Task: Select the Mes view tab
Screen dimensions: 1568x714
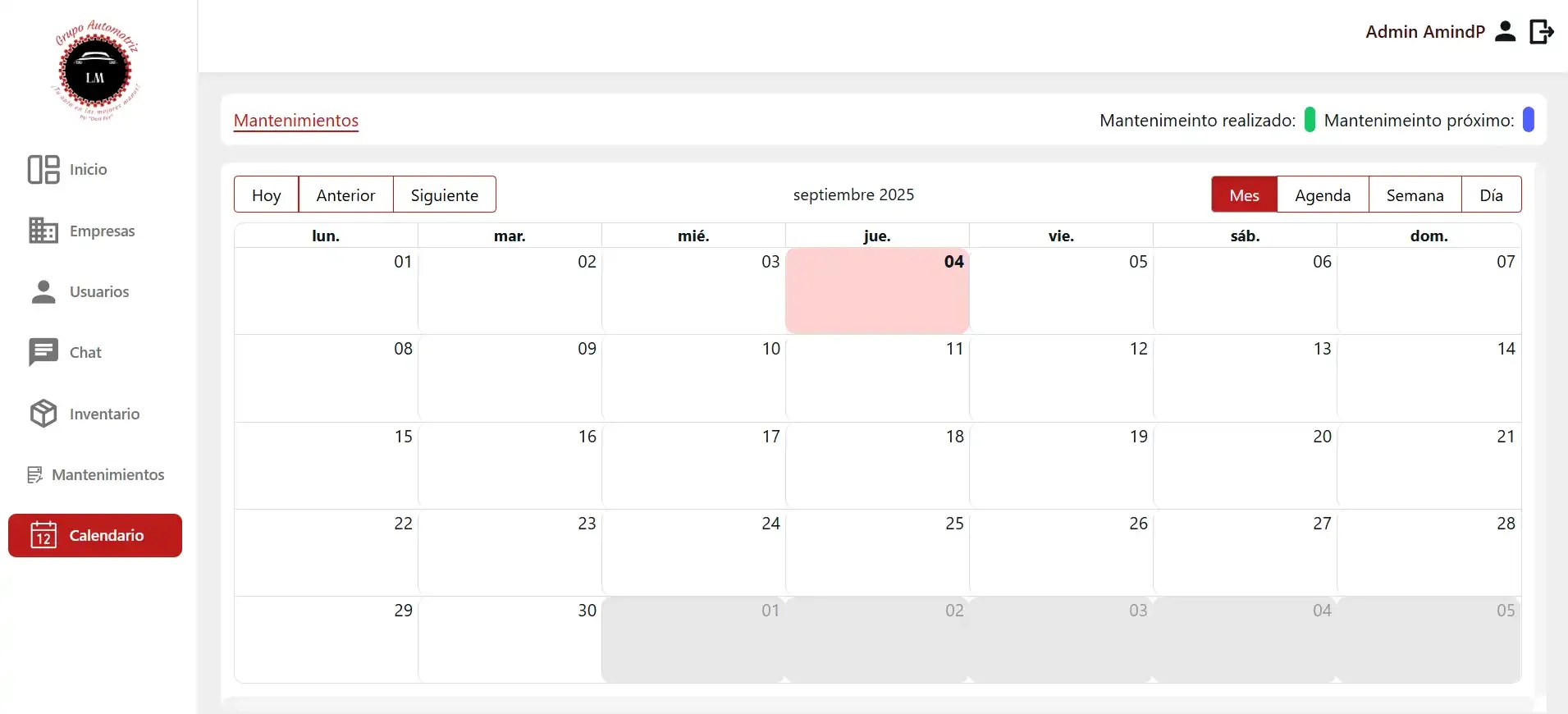Action: [x=1244, y=195]
